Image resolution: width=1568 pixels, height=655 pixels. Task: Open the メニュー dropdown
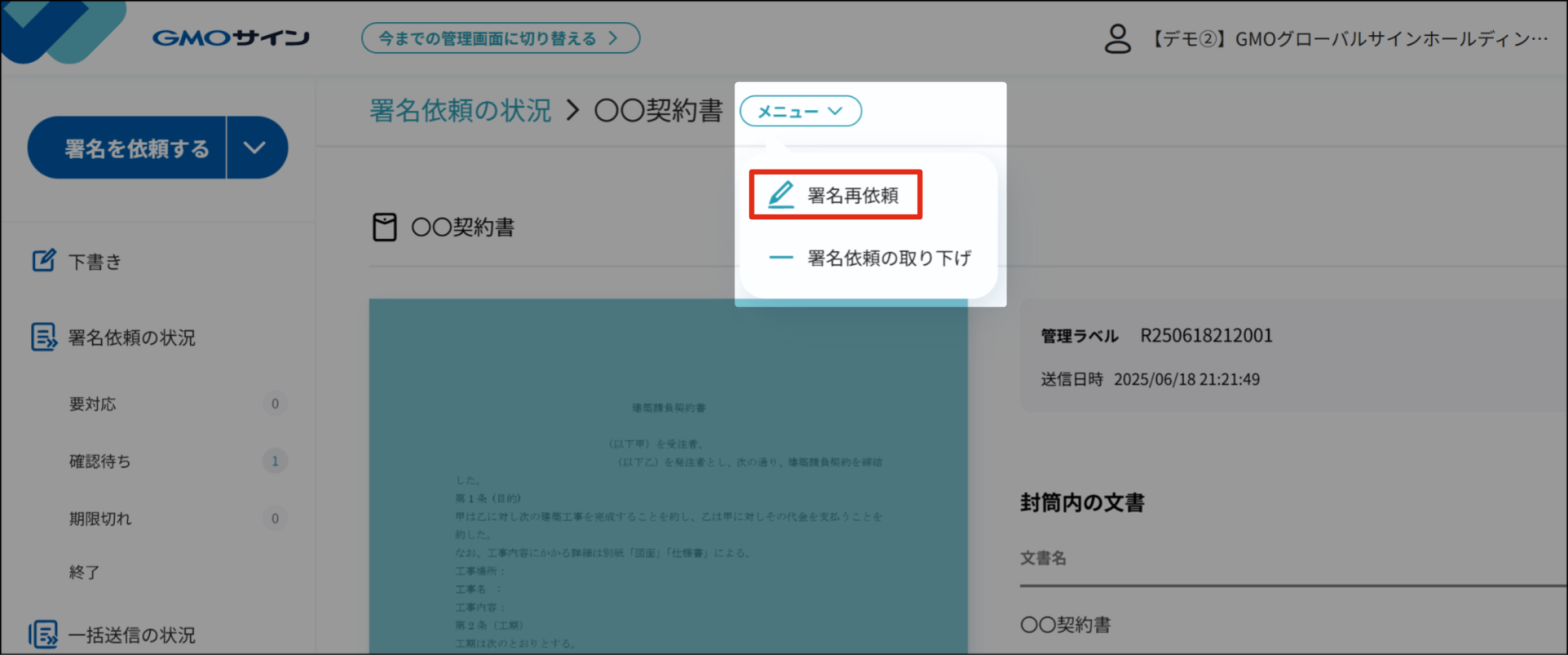[800, 111]
